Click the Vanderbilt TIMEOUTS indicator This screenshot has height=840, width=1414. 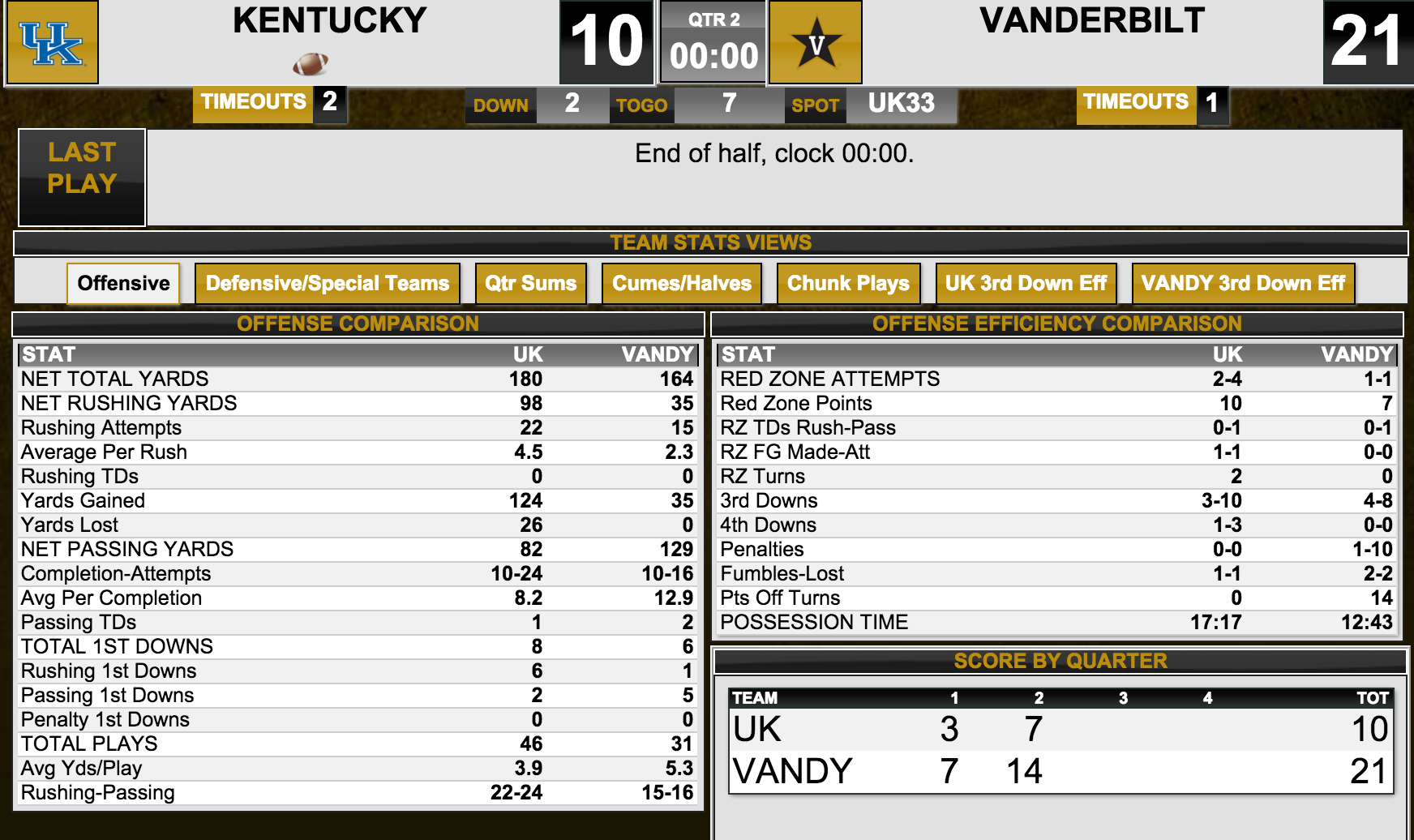[1152, 102]
